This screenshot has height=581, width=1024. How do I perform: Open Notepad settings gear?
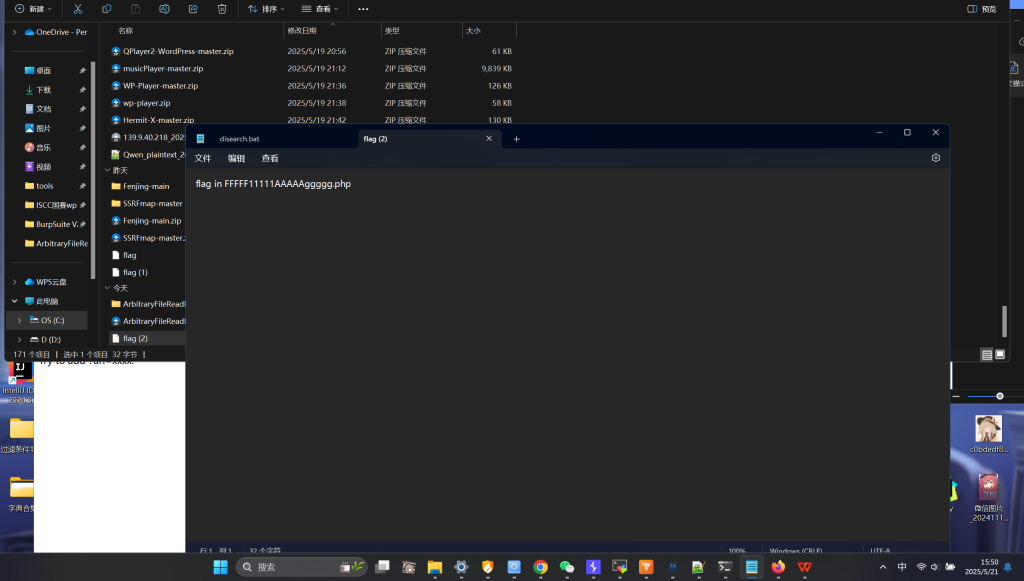coord(936,158)
